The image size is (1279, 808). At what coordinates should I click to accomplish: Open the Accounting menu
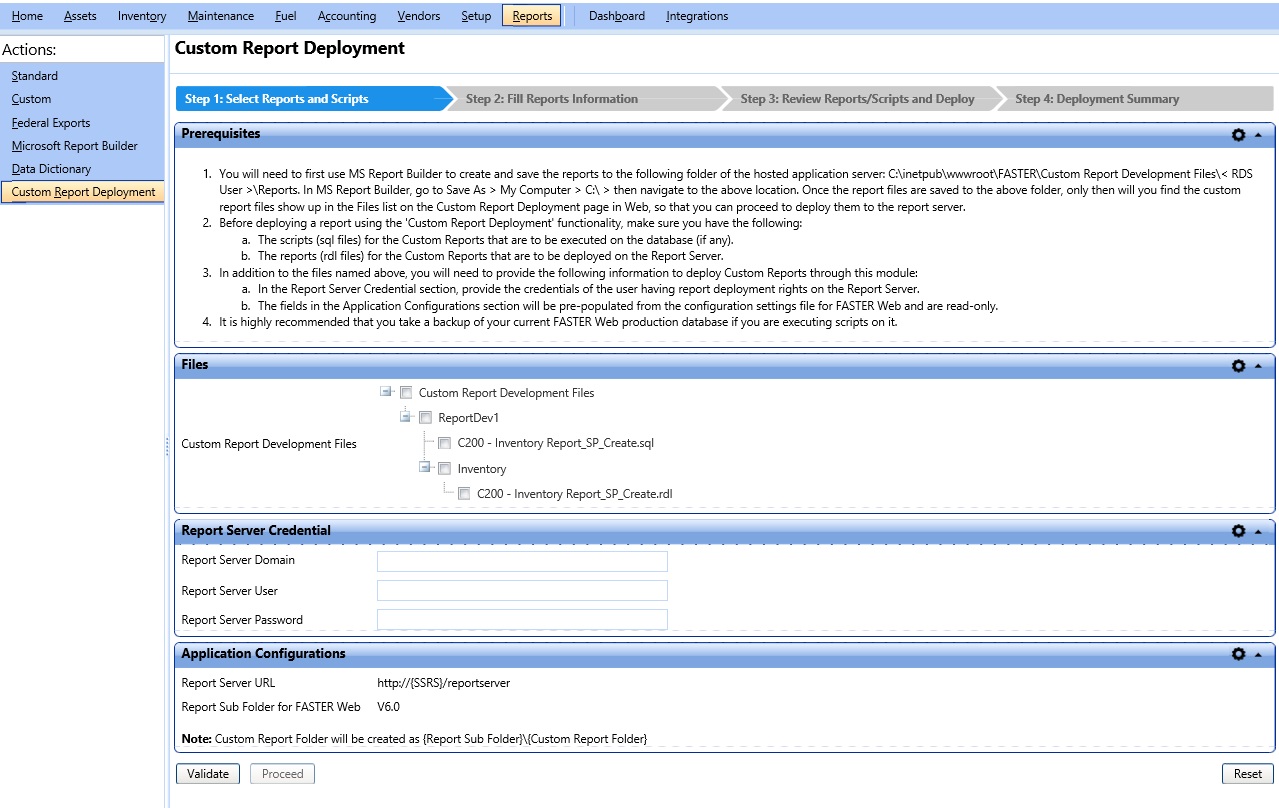pyautogui.click(x=347, y=16)
